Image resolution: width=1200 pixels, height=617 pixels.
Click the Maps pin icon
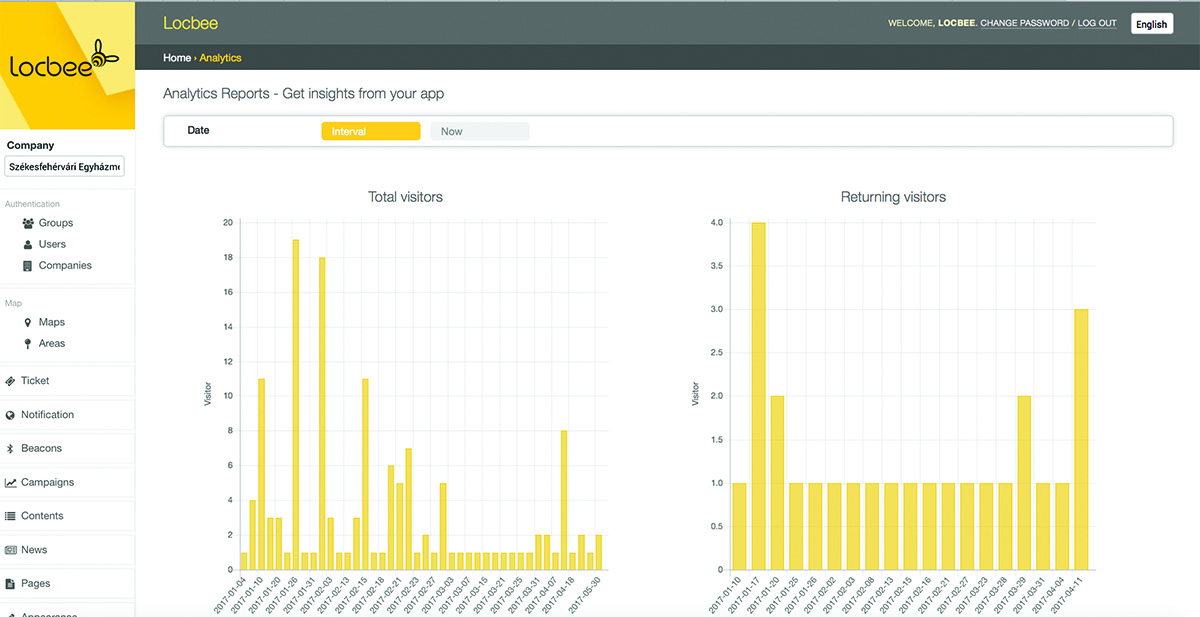click(28, 323)
